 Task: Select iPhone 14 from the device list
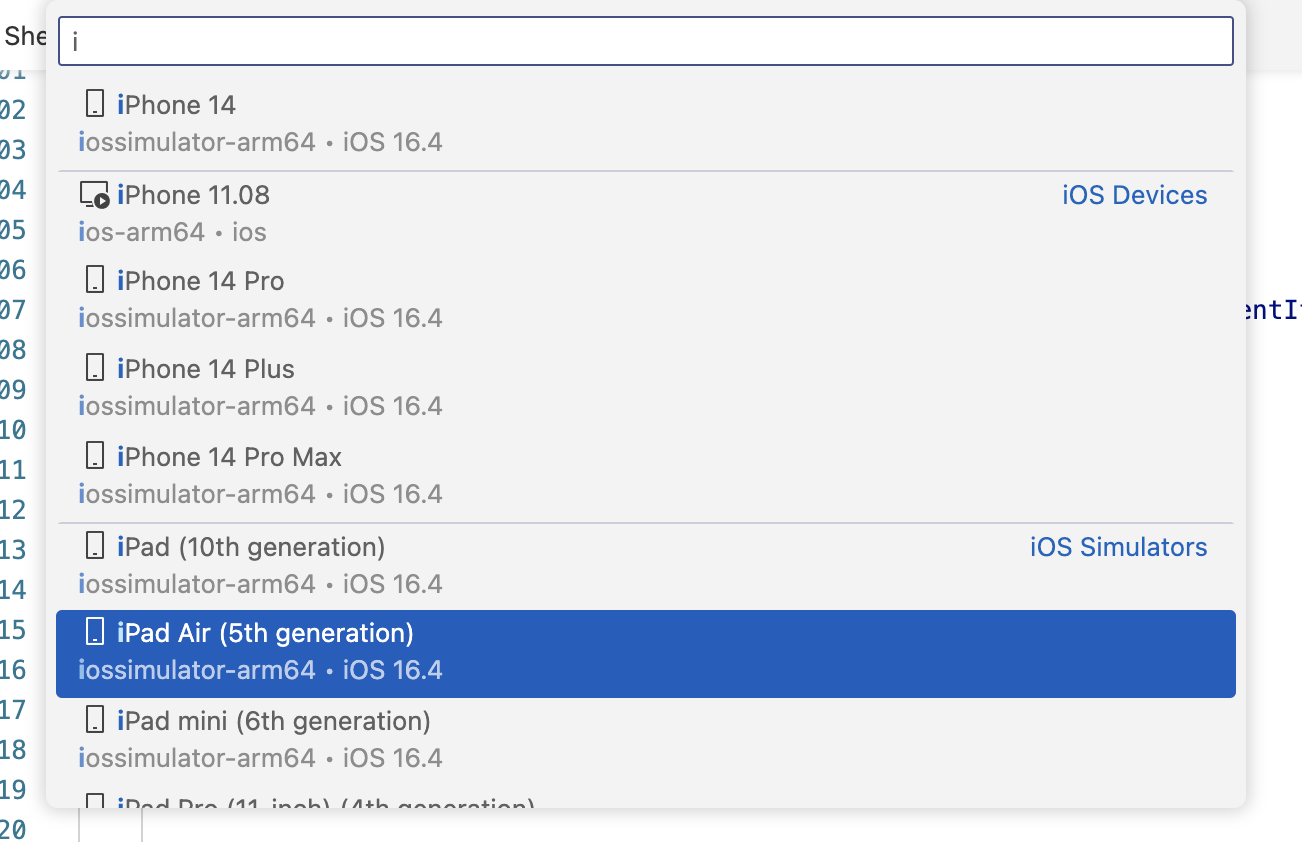click(x=400, y=120)
